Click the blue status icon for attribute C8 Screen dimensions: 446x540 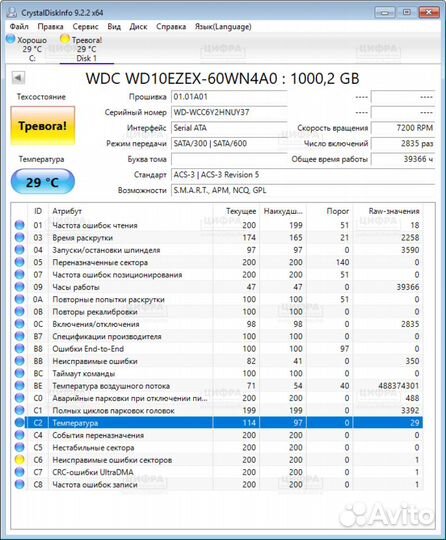[20, 484]
